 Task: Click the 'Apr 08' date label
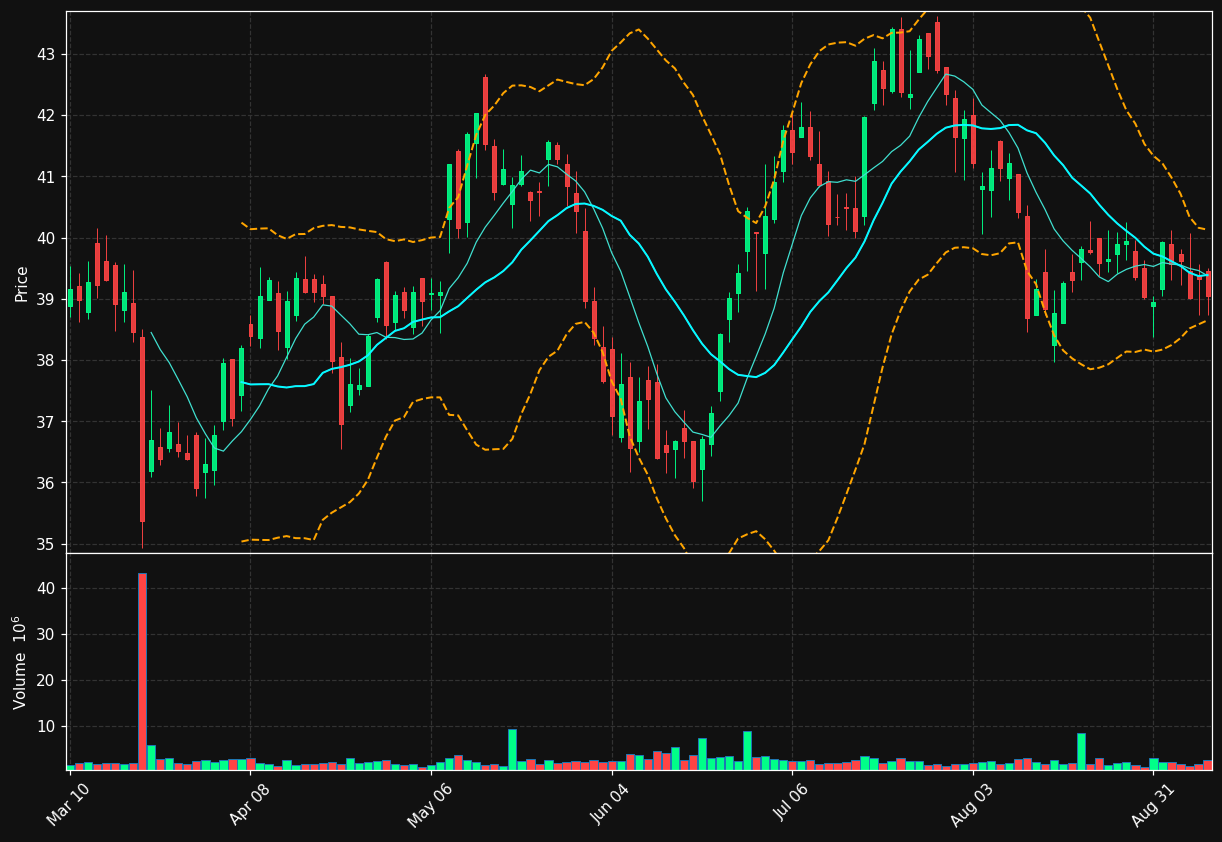250,805
